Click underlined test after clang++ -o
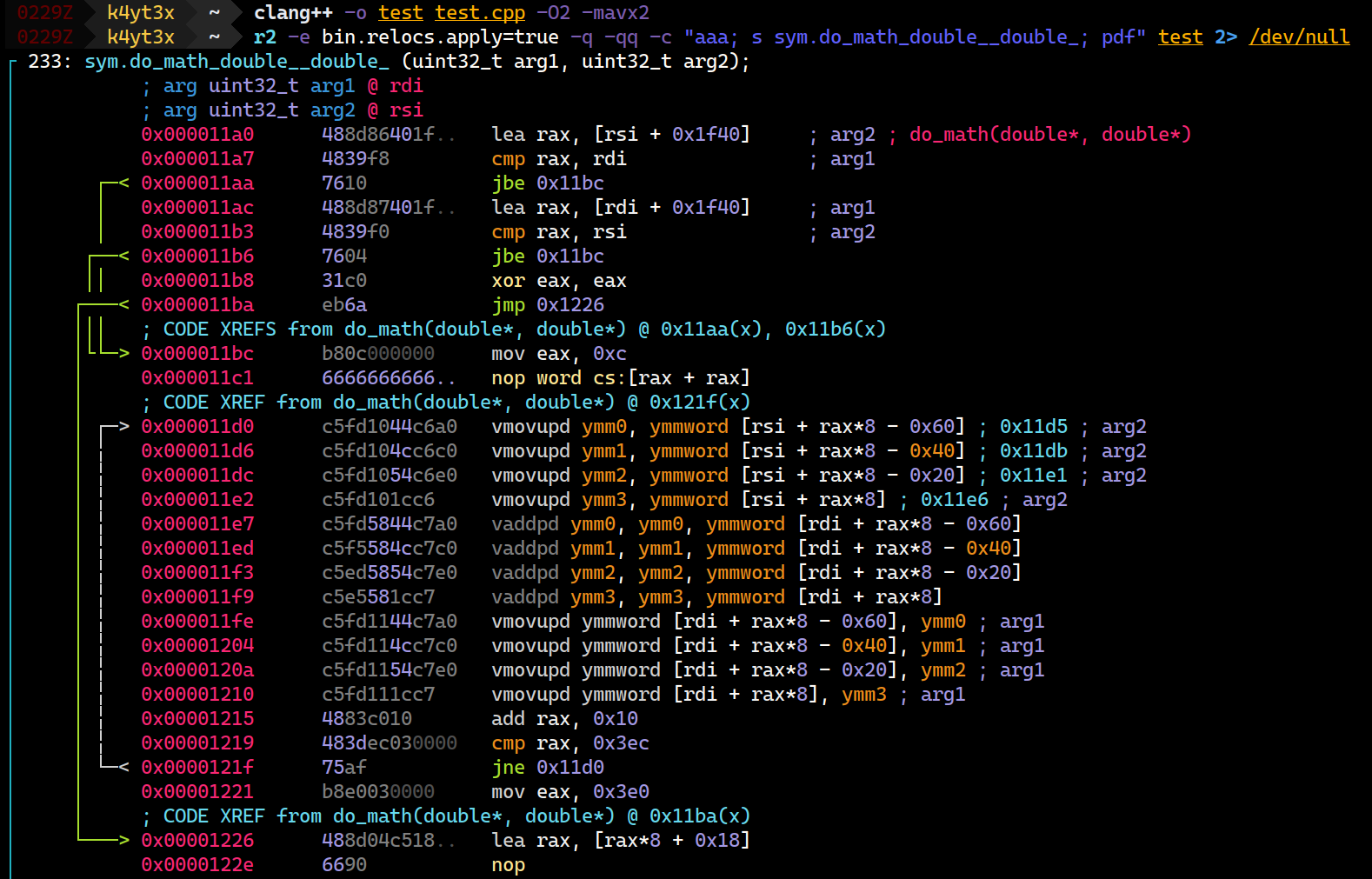1372x879 pixels. [401, 13]
